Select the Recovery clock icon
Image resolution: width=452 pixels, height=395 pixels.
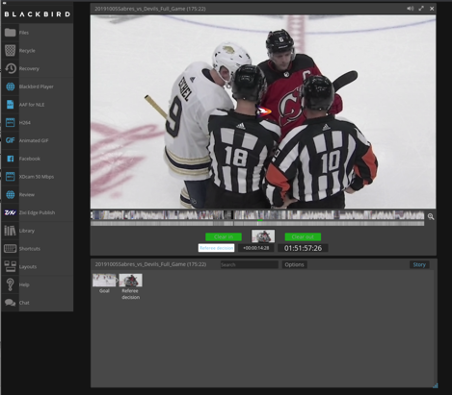point(10,68)
